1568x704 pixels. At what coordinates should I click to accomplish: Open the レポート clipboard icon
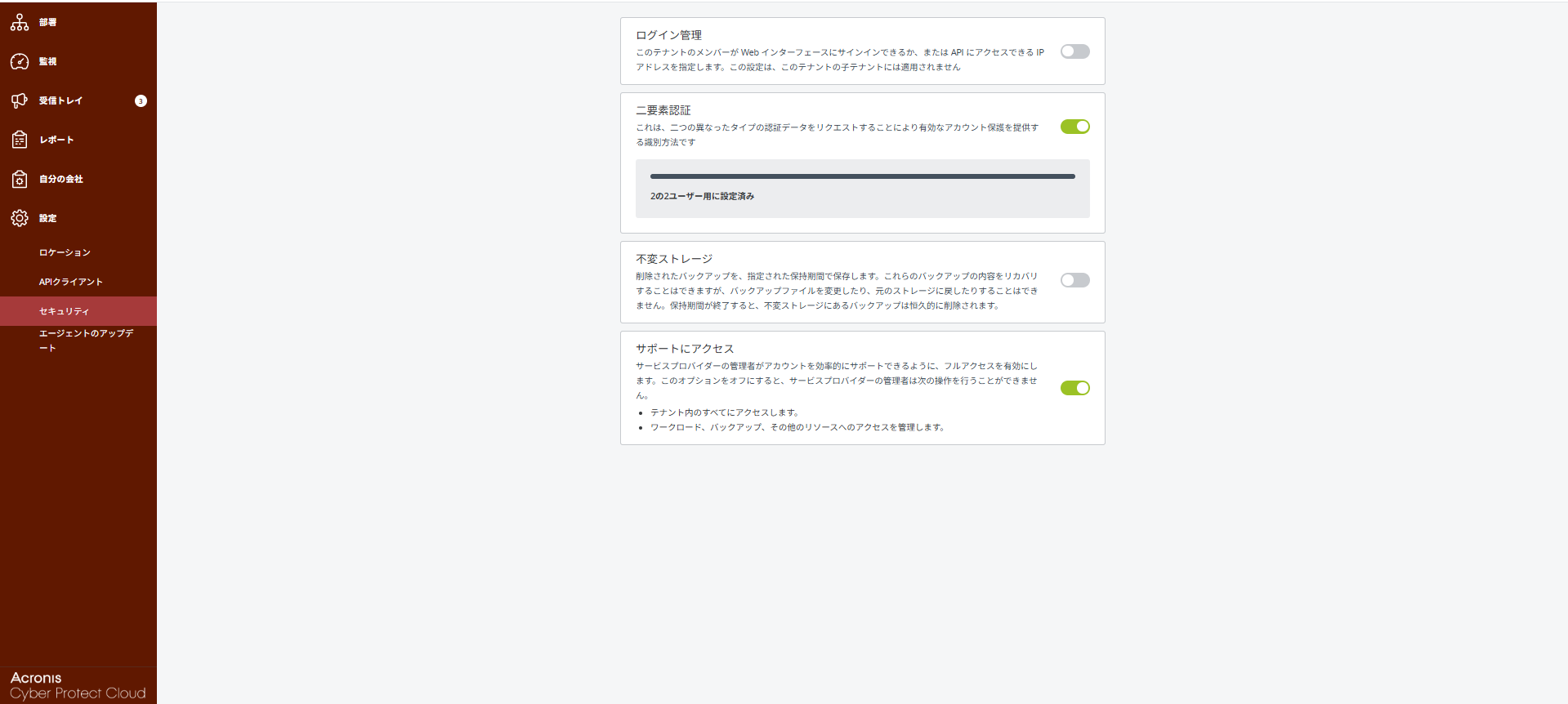[x=20, y=140]
